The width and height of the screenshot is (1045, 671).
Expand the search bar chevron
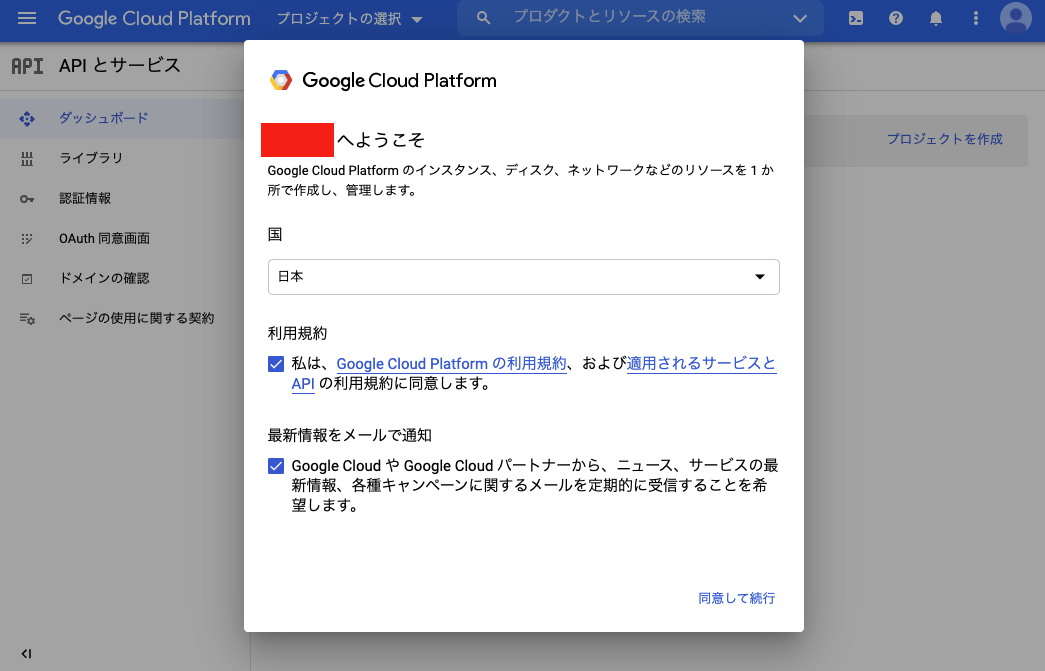click(x=800, y=19)
